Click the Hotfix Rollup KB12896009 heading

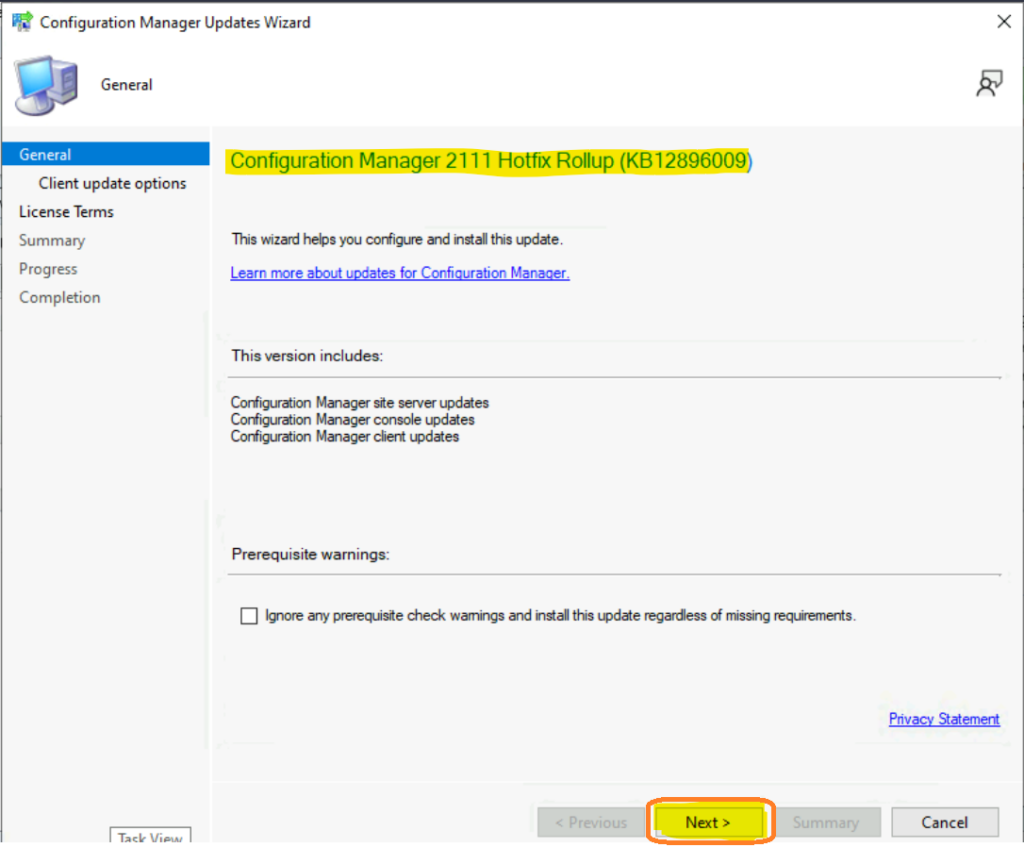coord(491,161)
